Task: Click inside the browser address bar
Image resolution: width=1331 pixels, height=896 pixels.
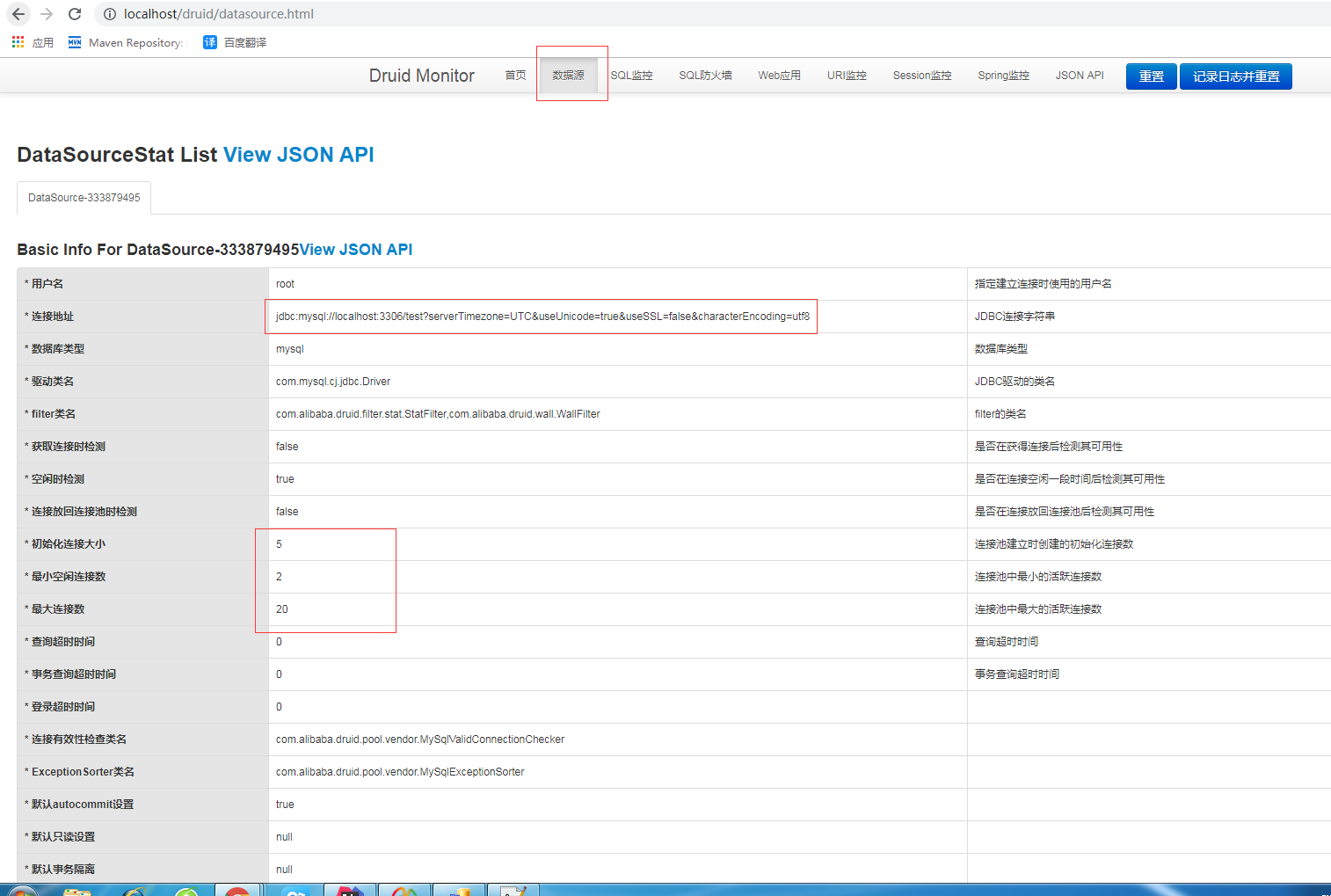Action: [x=264, y=14]
